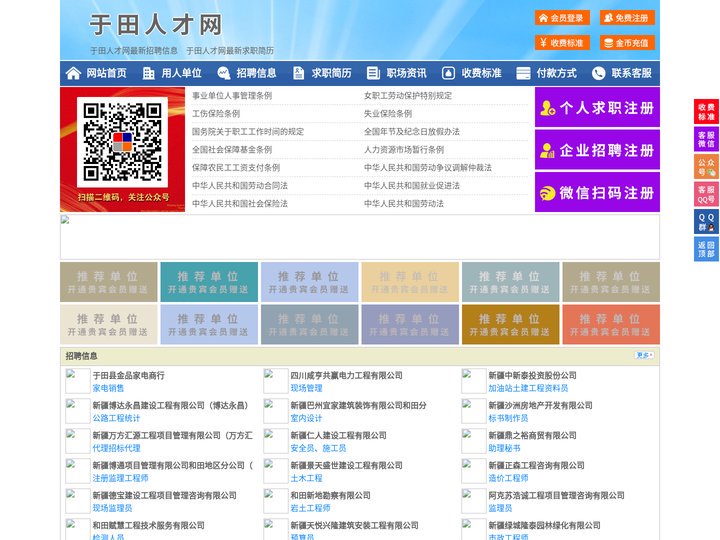Click the phone icon beside 联系客服

pos(598,73)
